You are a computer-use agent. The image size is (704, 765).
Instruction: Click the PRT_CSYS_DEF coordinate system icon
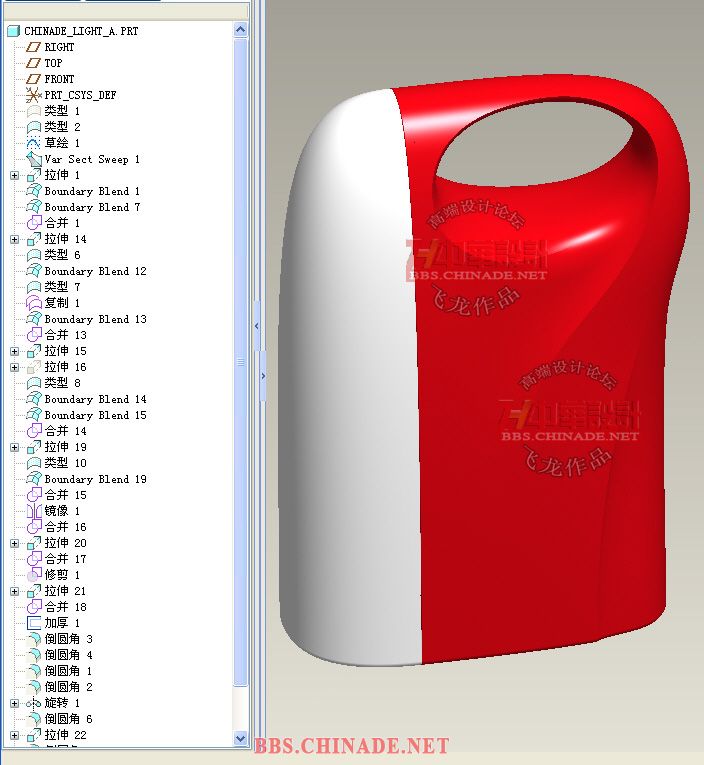click(34, 95)
